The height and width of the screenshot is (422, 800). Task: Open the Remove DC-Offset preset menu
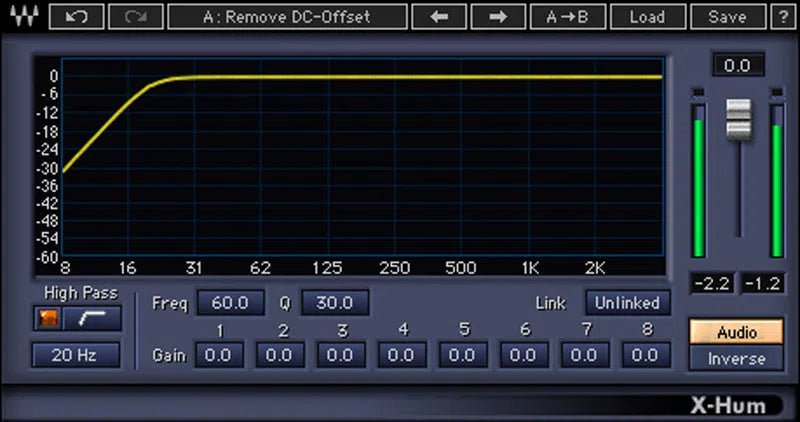[x=287, y=17]
